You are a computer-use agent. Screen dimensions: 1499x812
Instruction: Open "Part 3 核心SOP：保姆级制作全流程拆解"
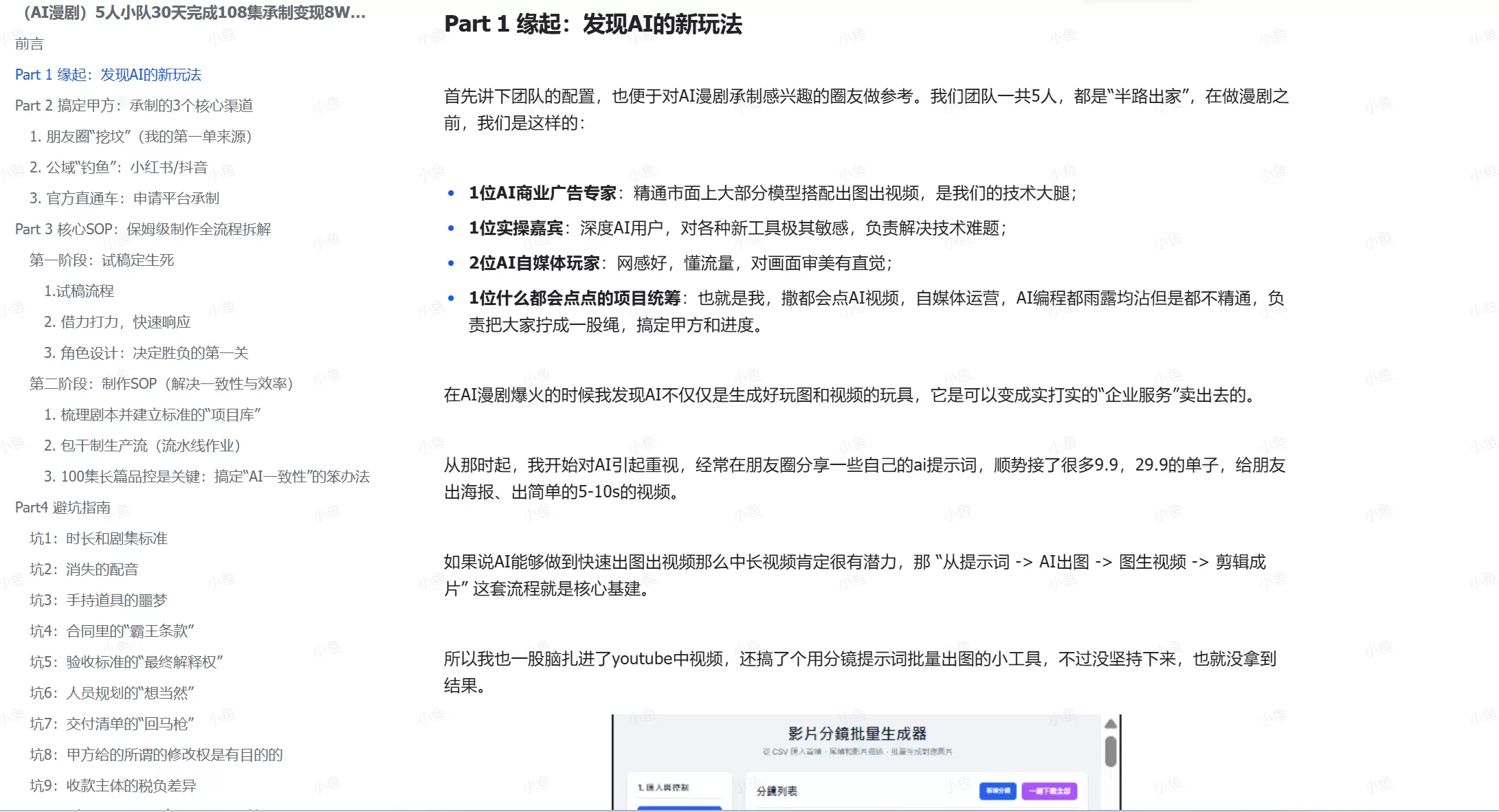144,229
